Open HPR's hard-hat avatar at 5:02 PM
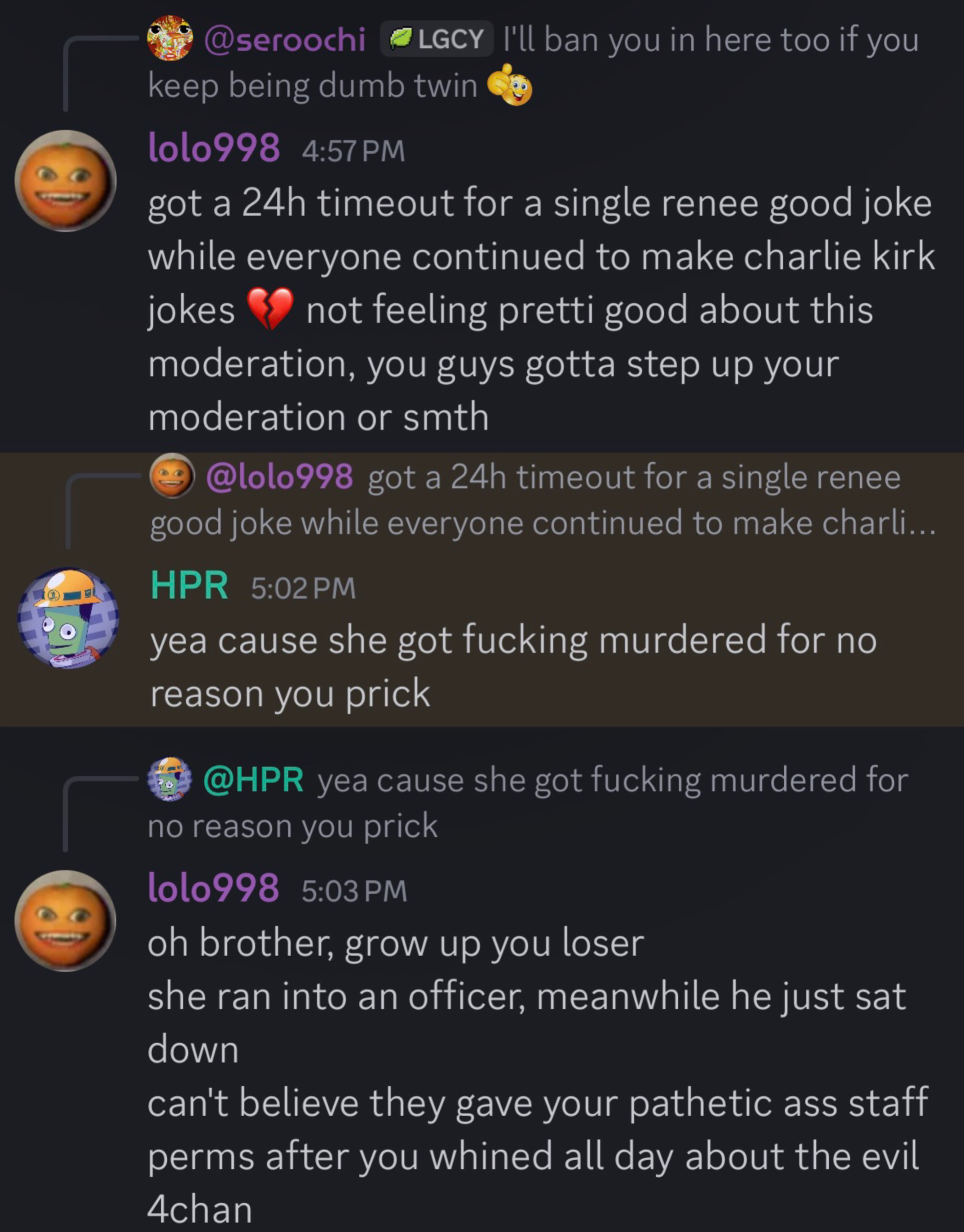 tap(68, 618)
